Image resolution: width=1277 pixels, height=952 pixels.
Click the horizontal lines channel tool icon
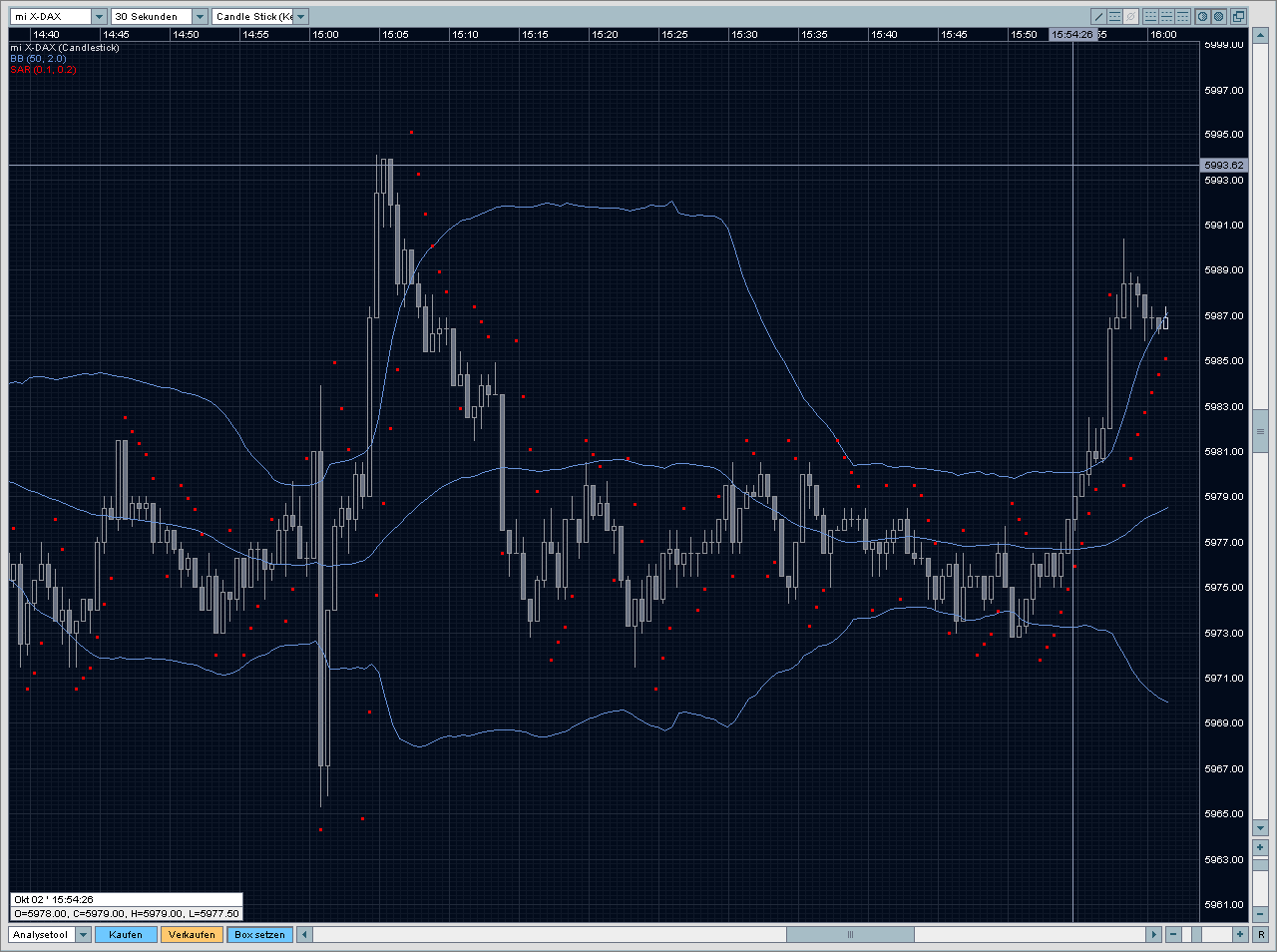[1114, 17]
